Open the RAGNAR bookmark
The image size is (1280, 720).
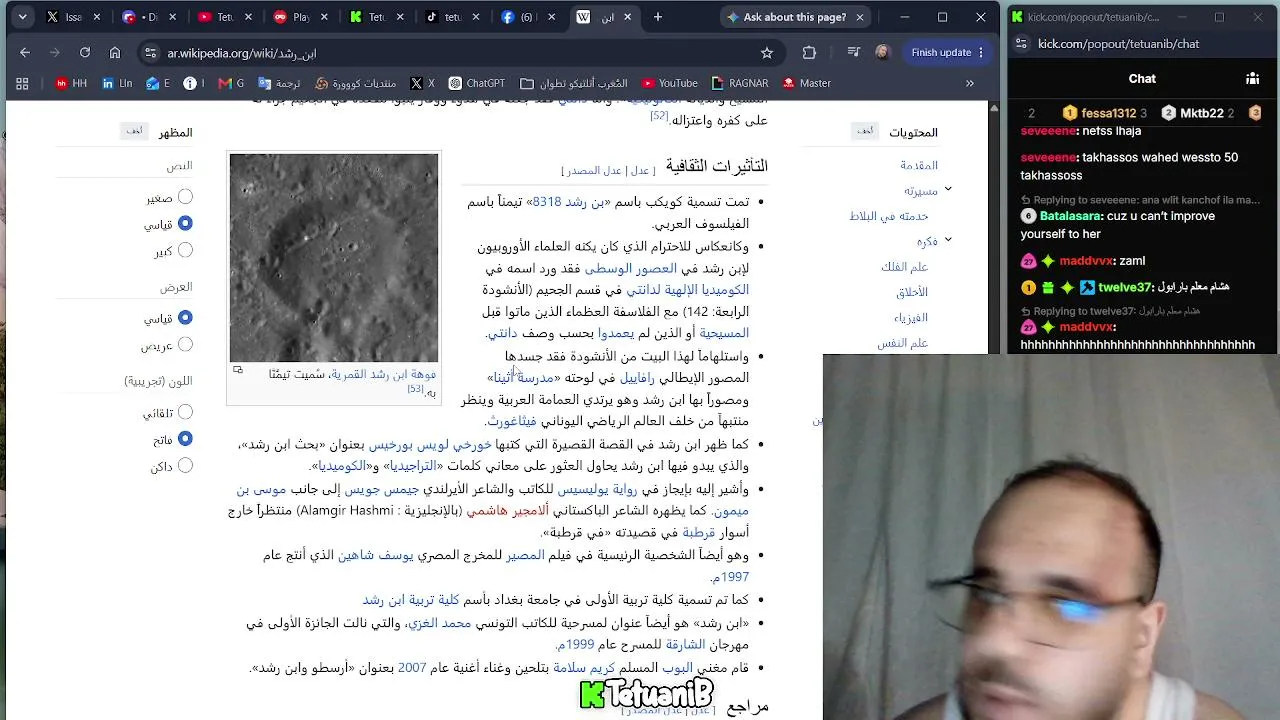740,83
